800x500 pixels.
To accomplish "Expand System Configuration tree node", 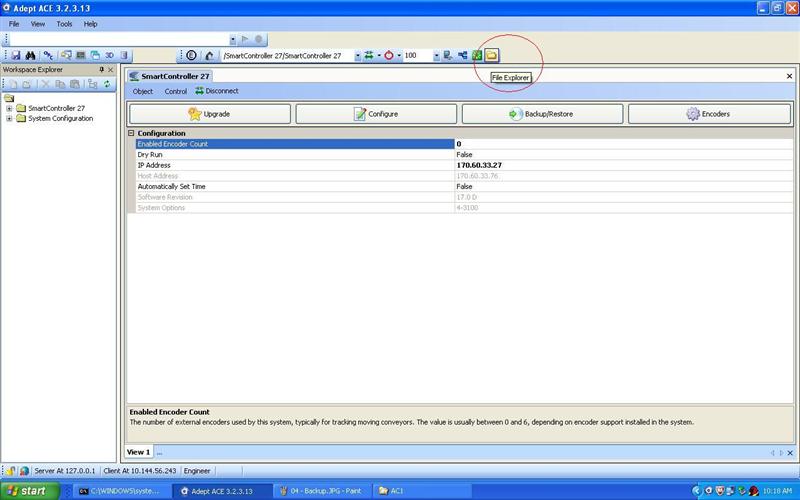I will click(9, 118).
